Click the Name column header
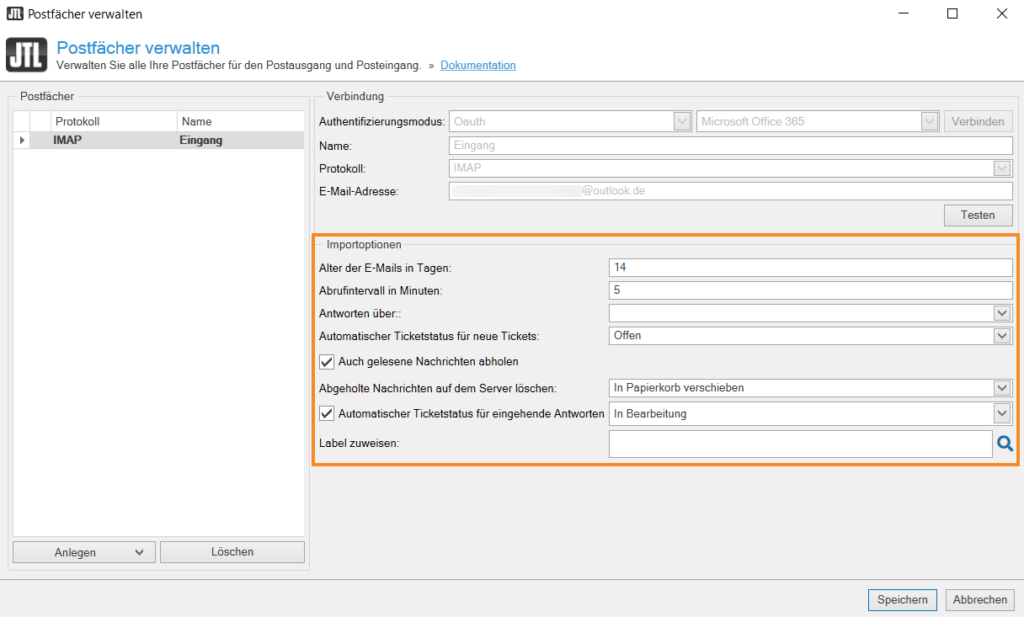Screen dimensions: 1024x617 (238, 121)
